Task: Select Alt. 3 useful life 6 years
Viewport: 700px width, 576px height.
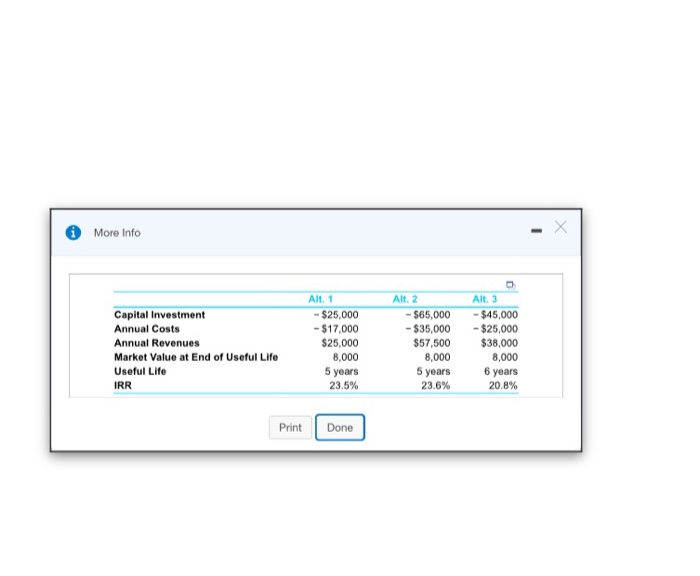Action: point(501,371)
